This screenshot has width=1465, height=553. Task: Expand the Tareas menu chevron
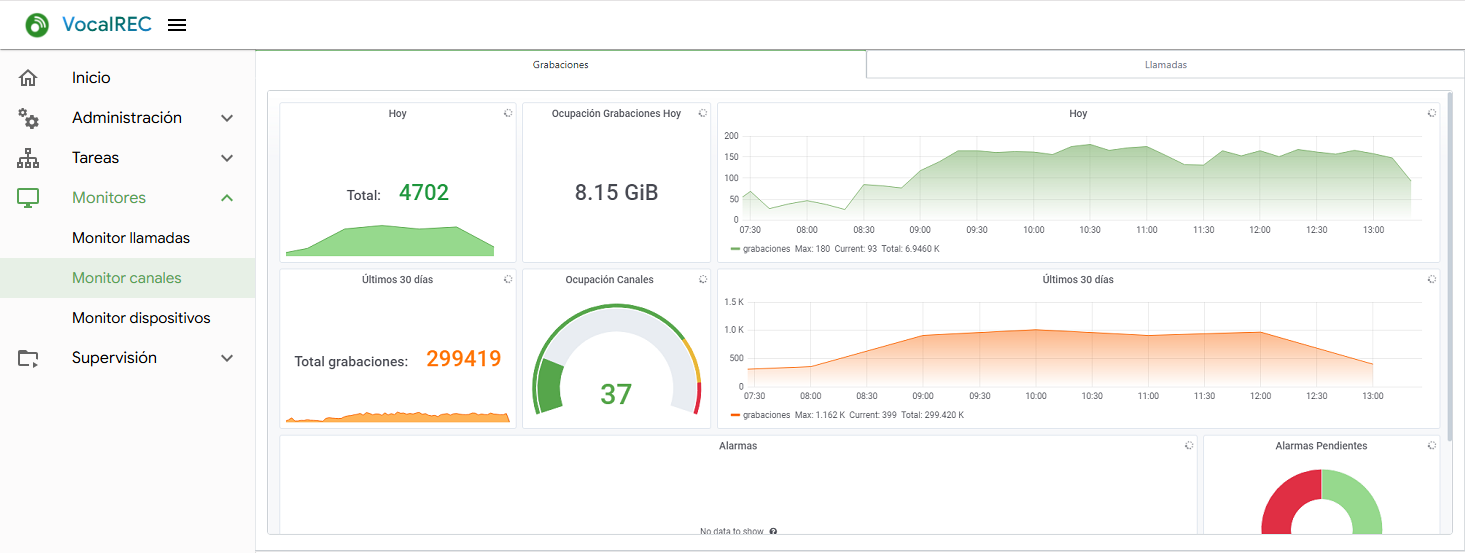tap(227, 158)
